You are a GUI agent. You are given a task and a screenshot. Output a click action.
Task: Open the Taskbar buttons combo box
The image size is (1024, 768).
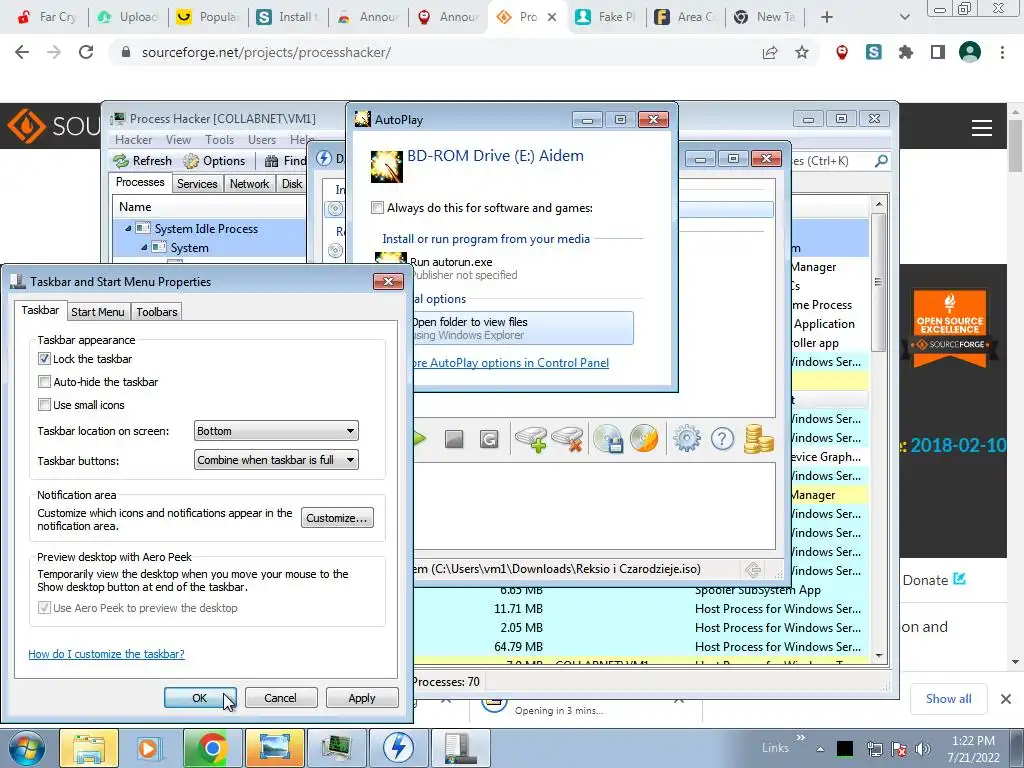[x=276, y=460]
